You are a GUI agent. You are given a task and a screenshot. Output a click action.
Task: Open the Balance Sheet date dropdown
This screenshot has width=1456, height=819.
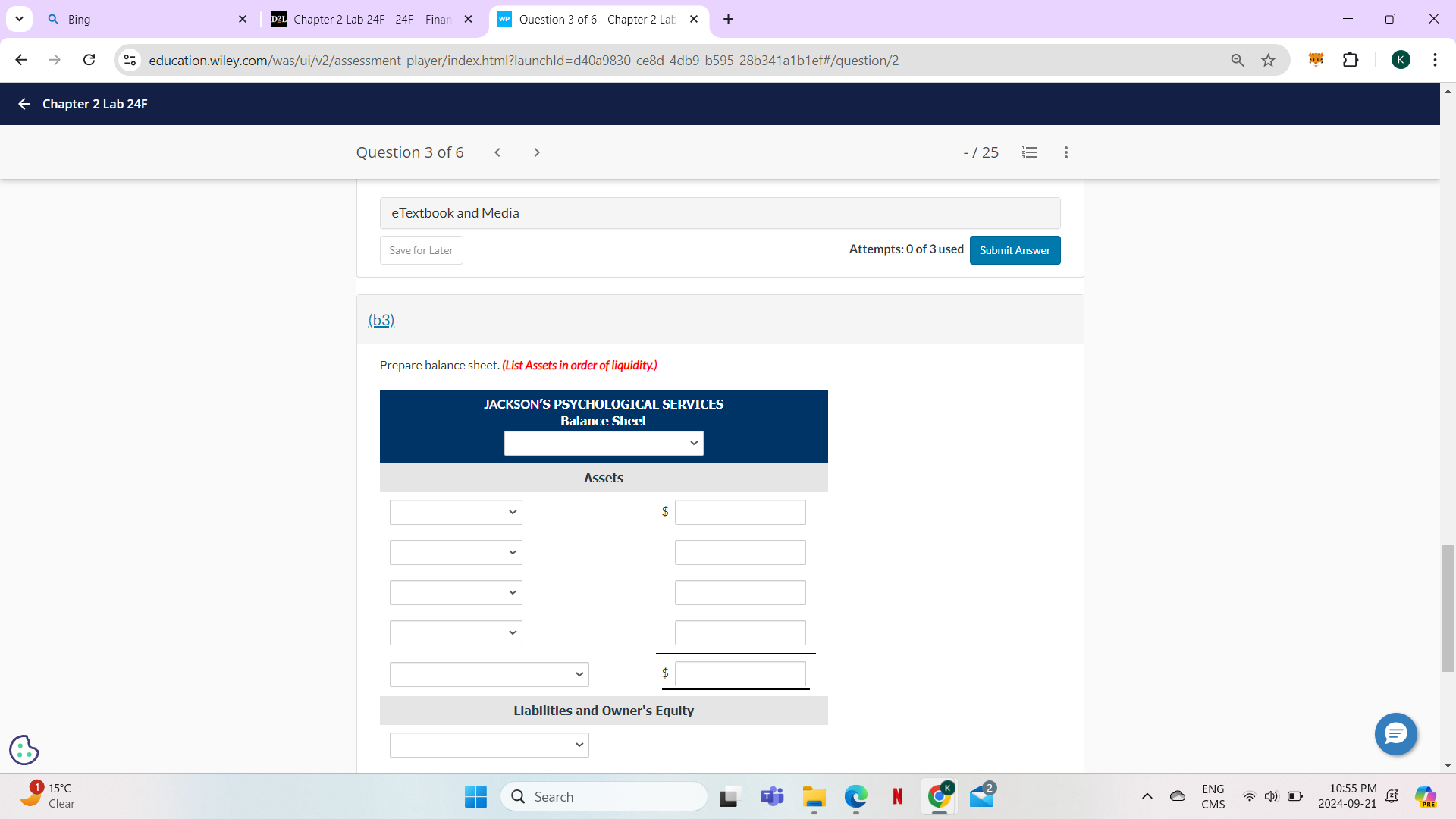coord(603,443)
